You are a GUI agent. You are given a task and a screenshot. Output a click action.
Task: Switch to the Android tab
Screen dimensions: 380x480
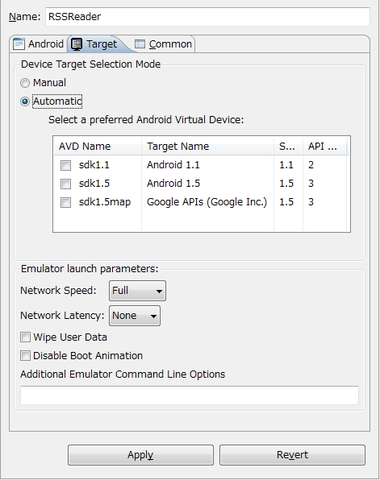38,44
